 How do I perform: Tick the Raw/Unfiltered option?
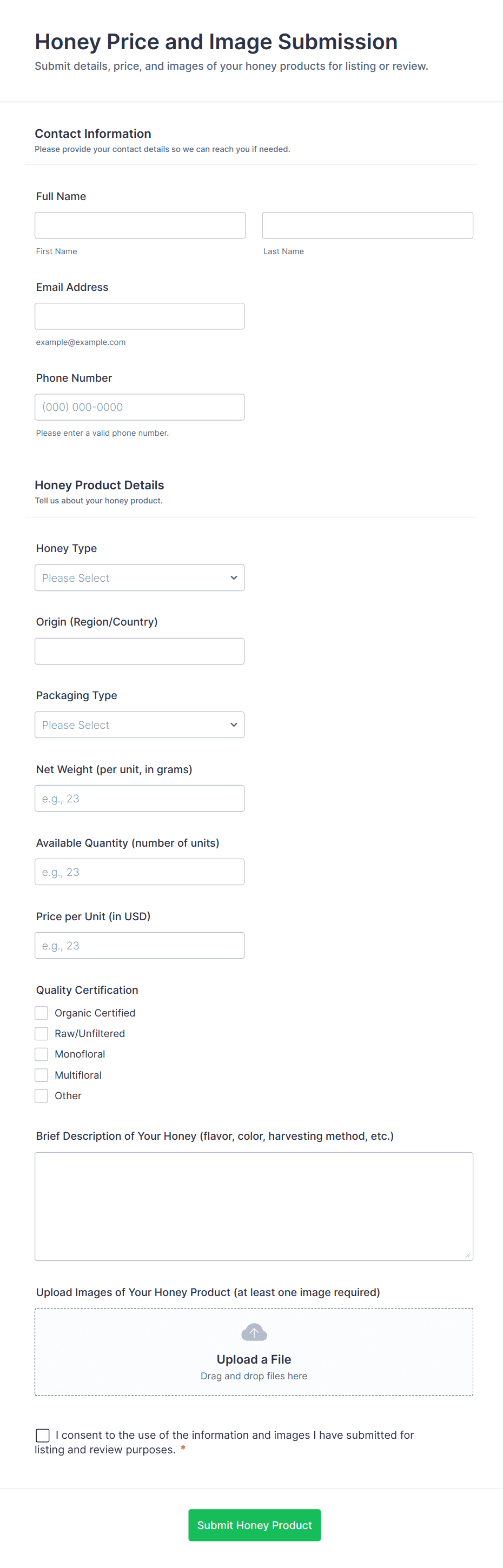[42, 1033]
